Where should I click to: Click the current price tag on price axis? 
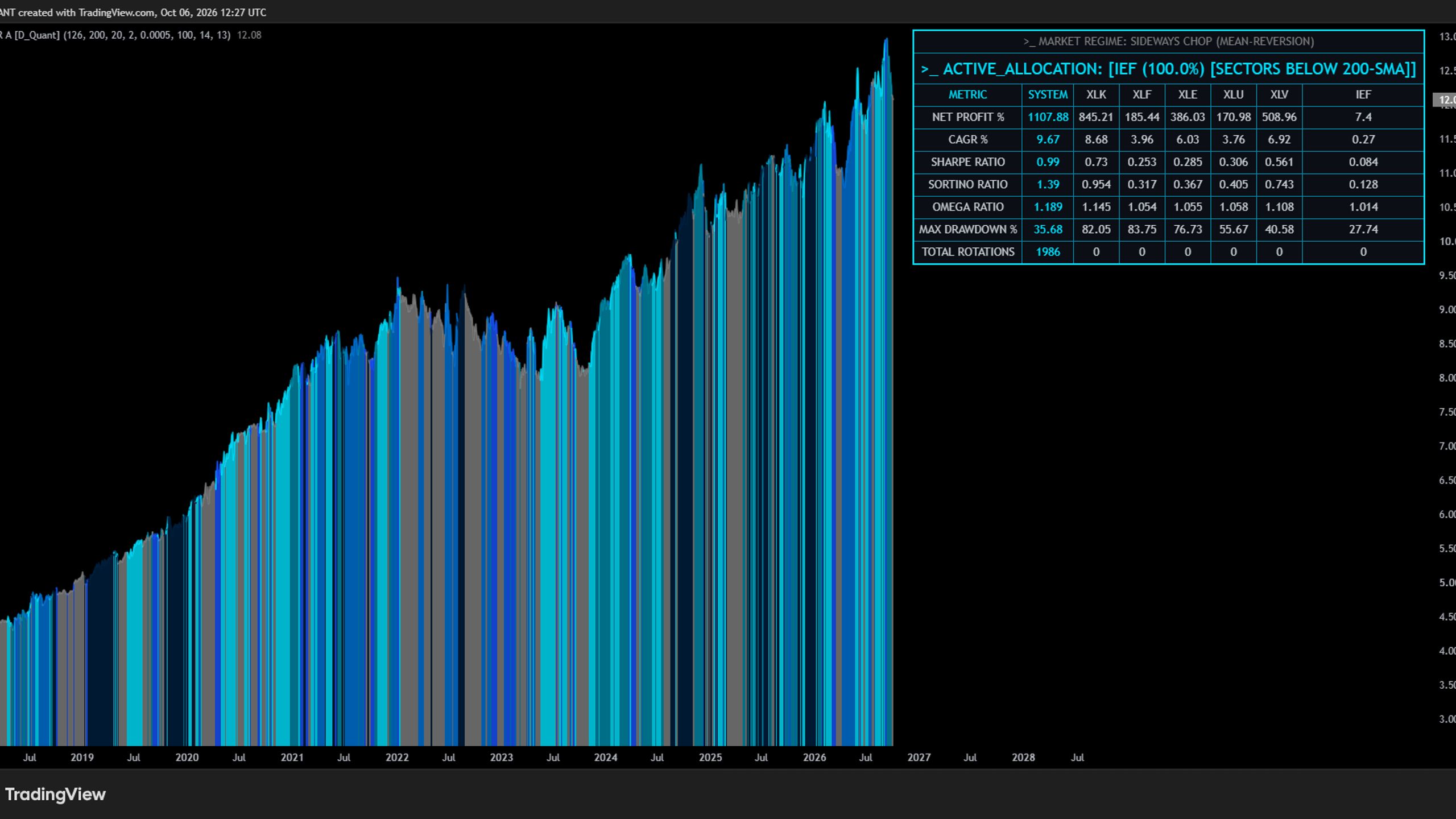(x=1445, y=100)
